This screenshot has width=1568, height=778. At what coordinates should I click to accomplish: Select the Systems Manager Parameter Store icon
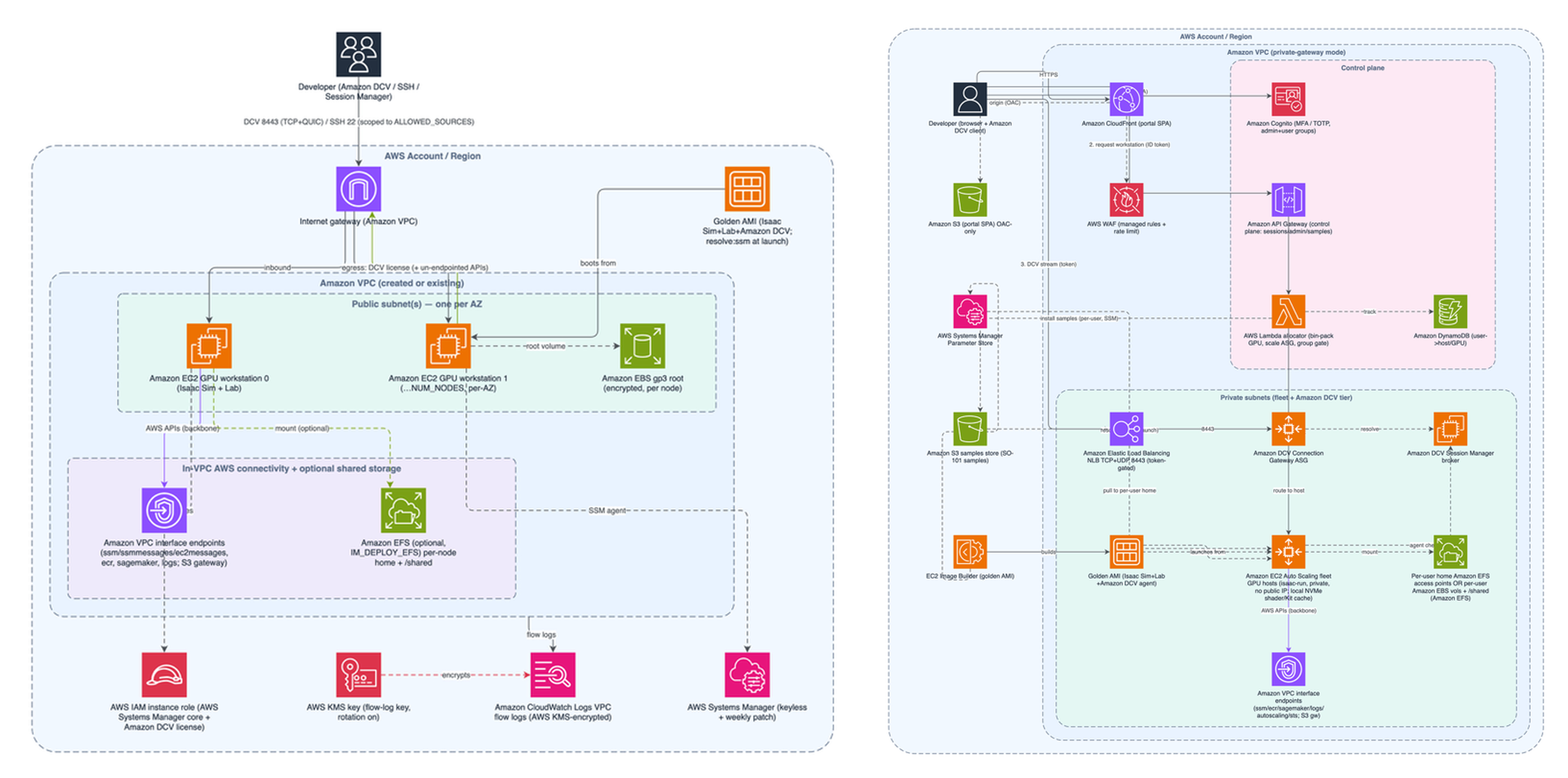[x=970, y=312]
